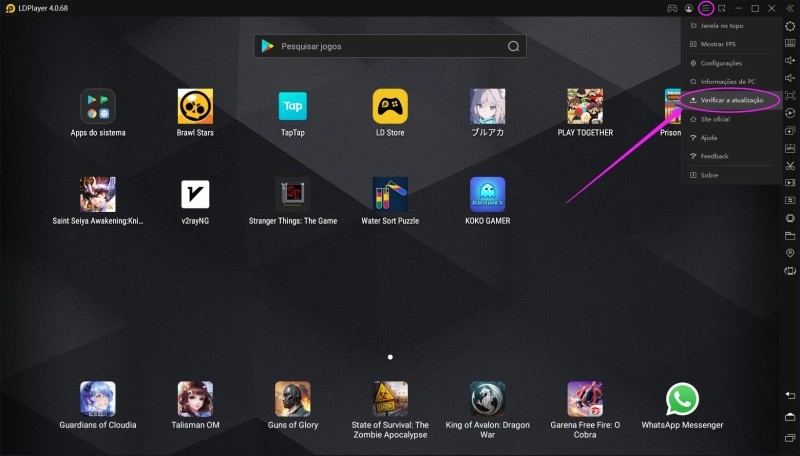Collapse the hamburger menu in title bar

pos(705,8)
